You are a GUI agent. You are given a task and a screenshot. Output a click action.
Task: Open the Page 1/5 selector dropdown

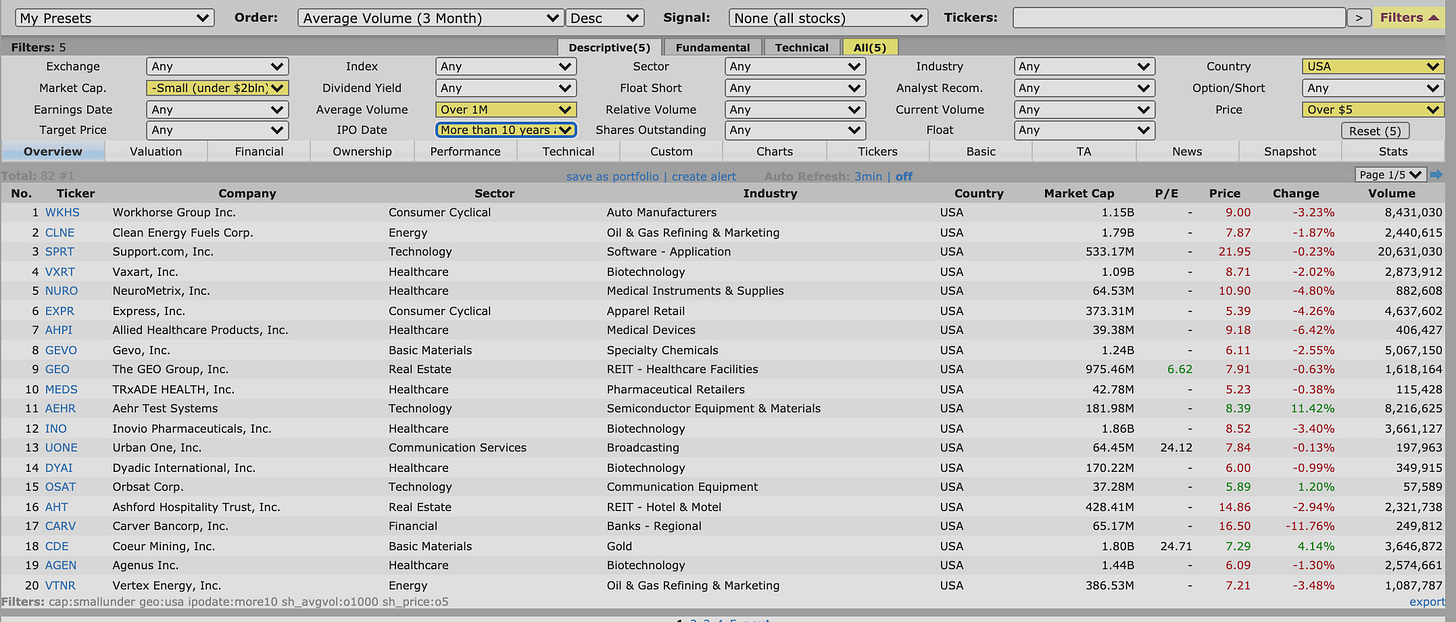tap(1390, 174)
